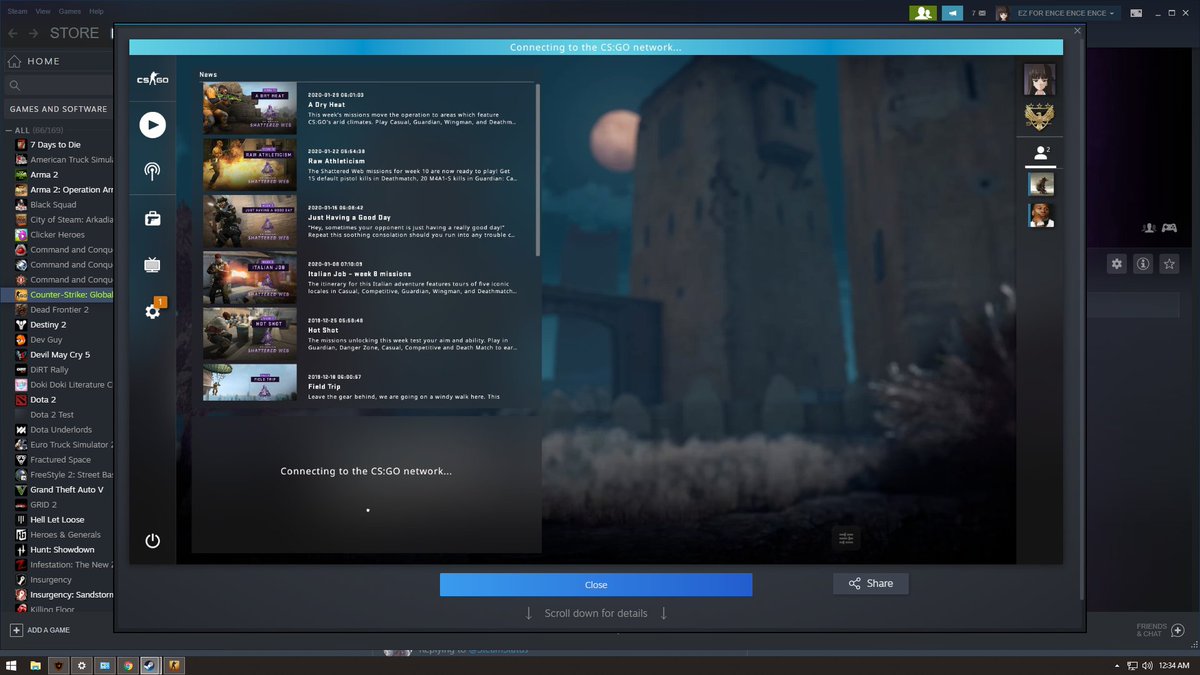Open the CS:GO inventory briefcase icon
Screen dimensions: 1200x675
click(152, 218)
